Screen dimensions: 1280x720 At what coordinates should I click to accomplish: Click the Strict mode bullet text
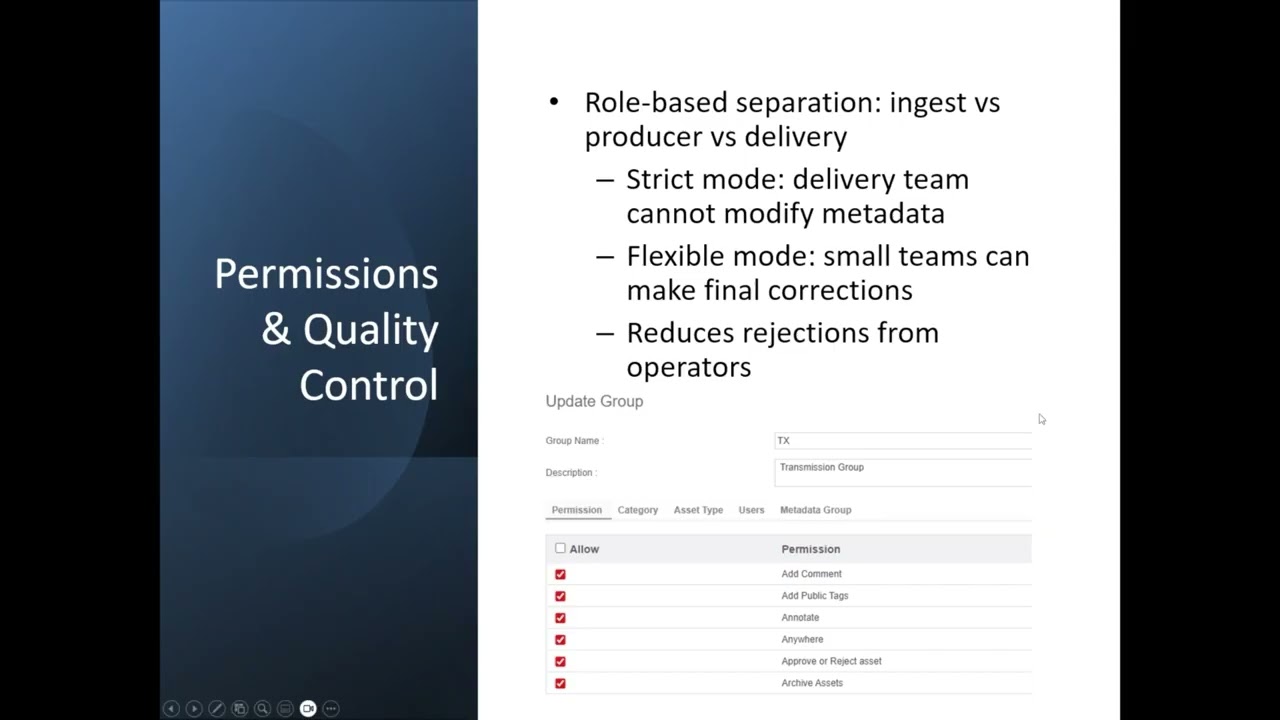click(797, 196)
